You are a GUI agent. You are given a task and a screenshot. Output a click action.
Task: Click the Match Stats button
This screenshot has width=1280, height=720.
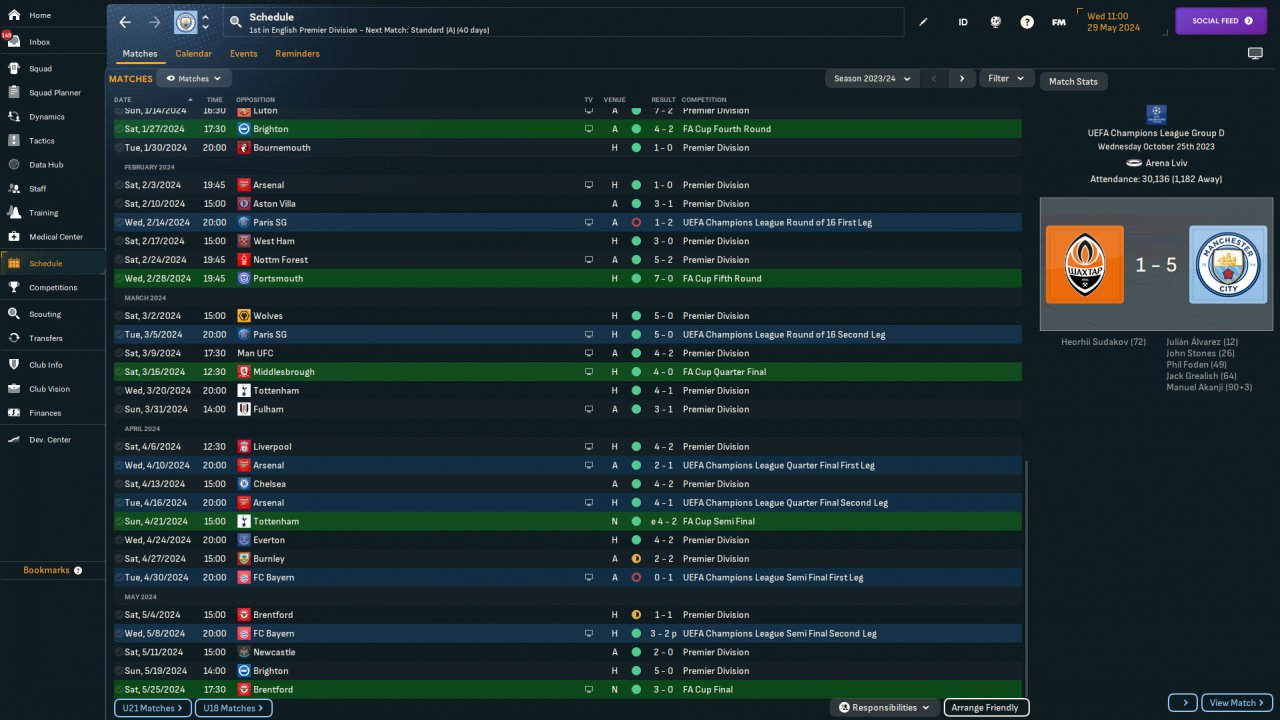tap(1073, 82)
